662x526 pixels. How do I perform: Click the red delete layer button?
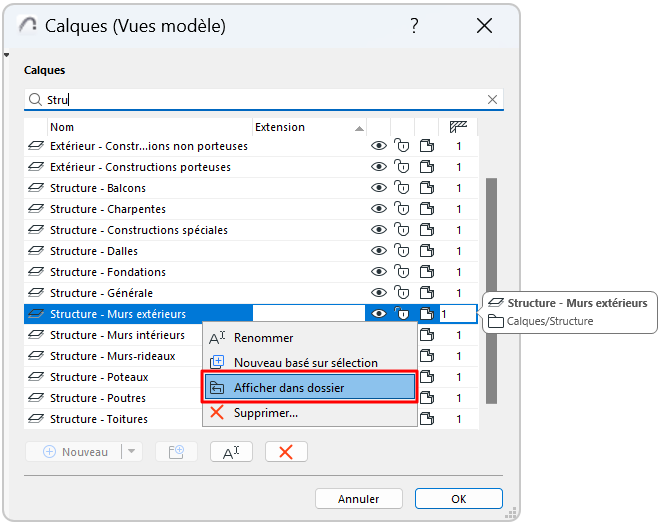click(x=286, y=452)
